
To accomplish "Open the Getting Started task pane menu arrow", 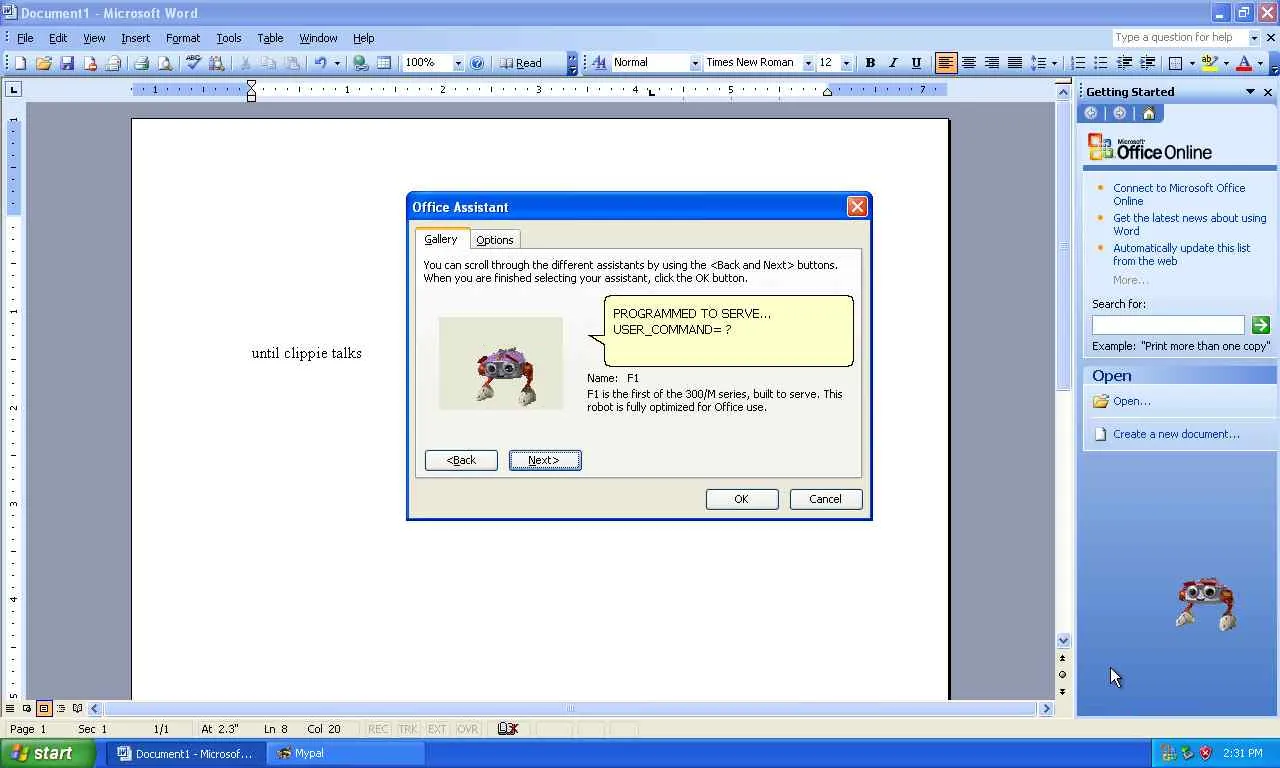I will tap(1250, 92).
